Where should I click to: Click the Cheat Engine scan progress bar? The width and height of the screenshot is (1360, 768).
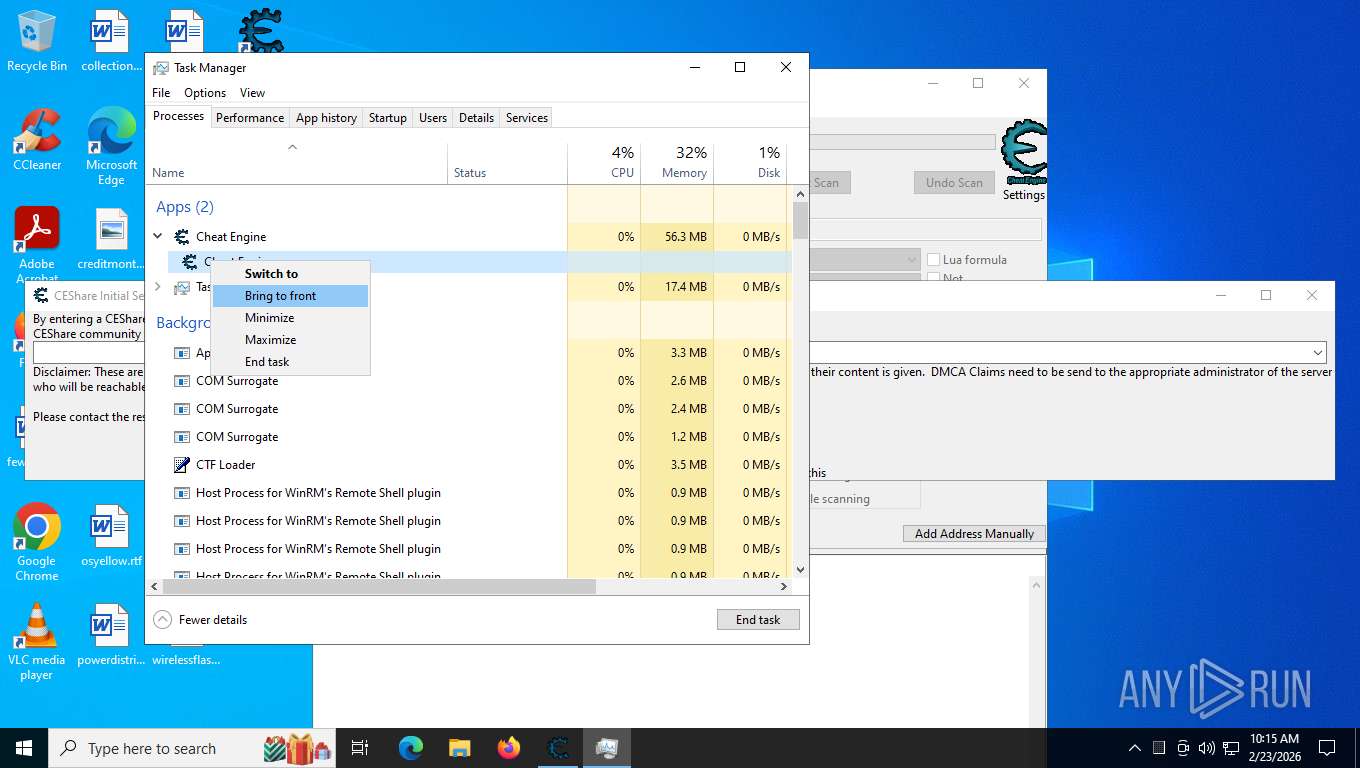pos(902,143)
